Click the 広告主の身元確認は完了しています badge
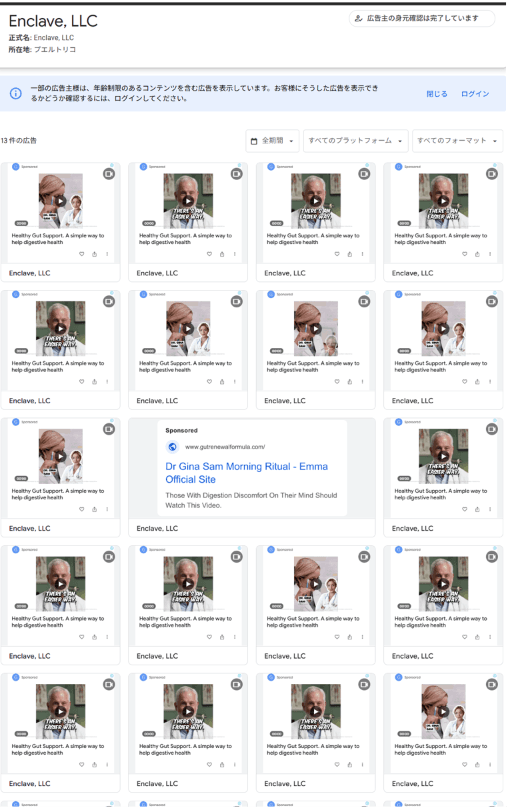 click(422, 19)
